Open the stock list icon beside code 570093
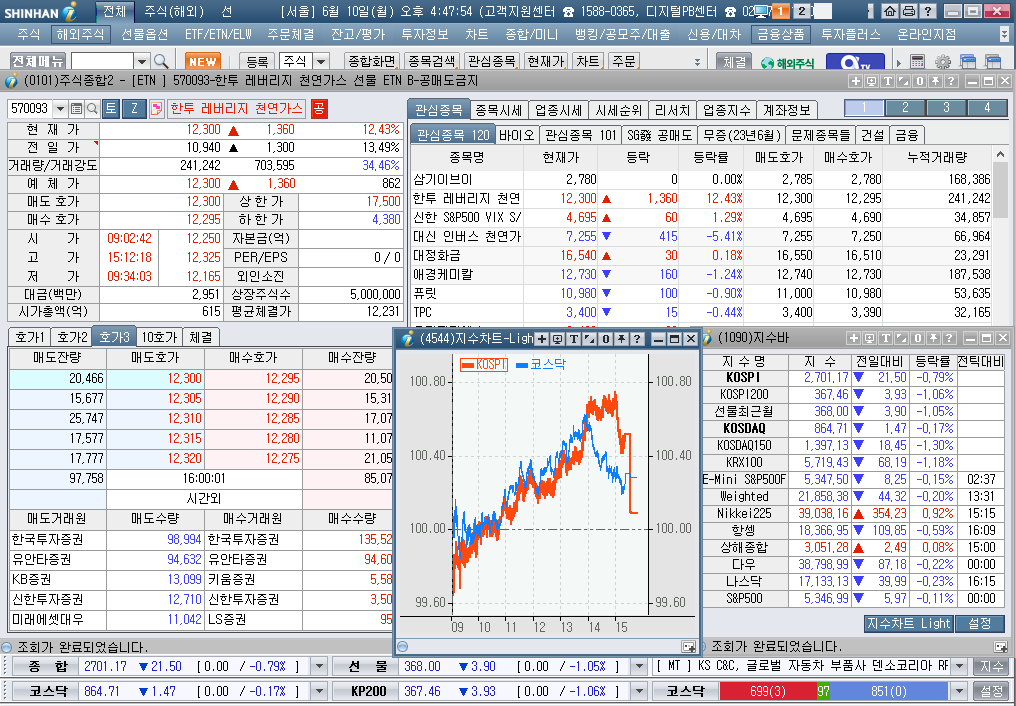 click(76, 109)
